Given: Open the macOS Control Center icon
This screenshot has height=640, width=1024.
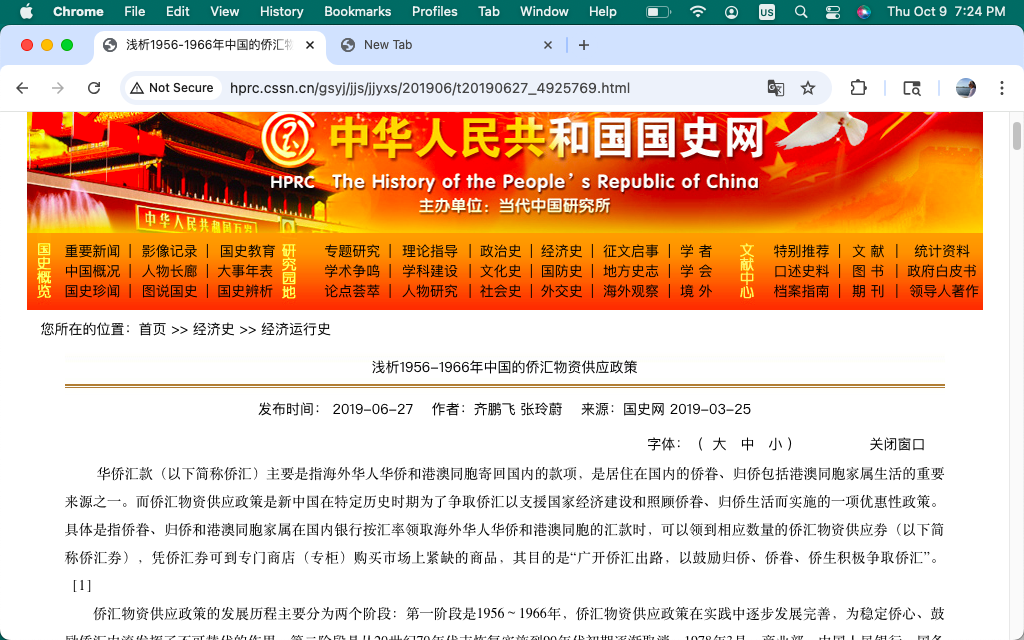Looking at the screenshot, I should [x=832, y=12].
